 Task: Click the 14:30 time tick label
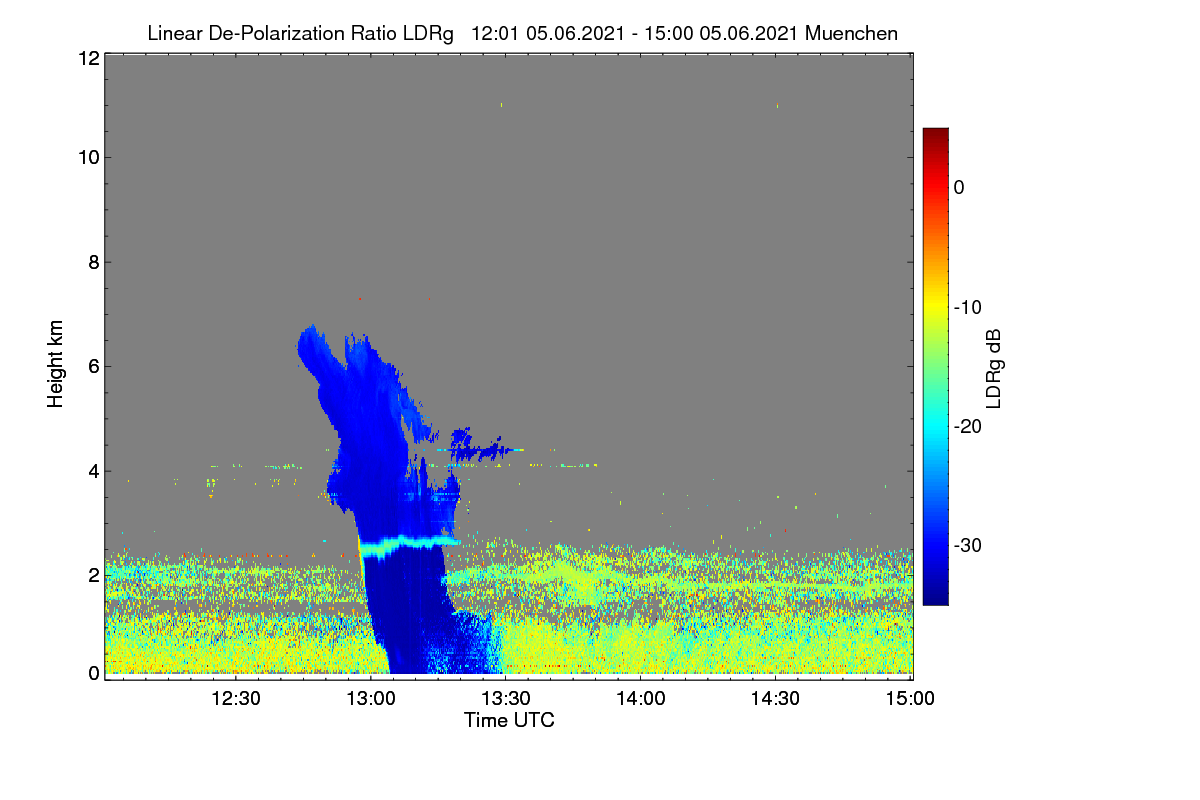776,699
